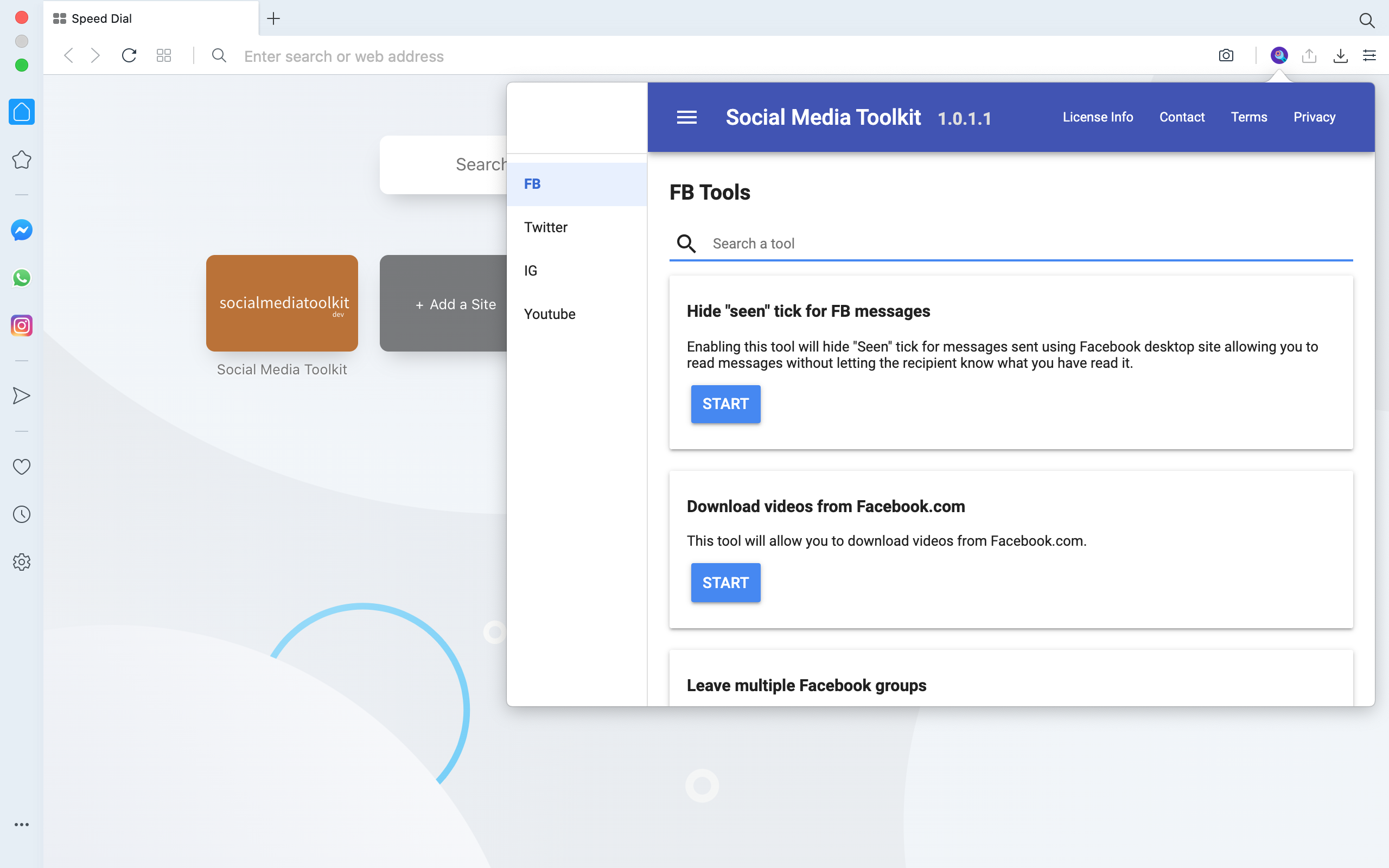Screen dimensions: 1389x868
Task: Switch to the IG section
Action: click(x=577, y=270)
